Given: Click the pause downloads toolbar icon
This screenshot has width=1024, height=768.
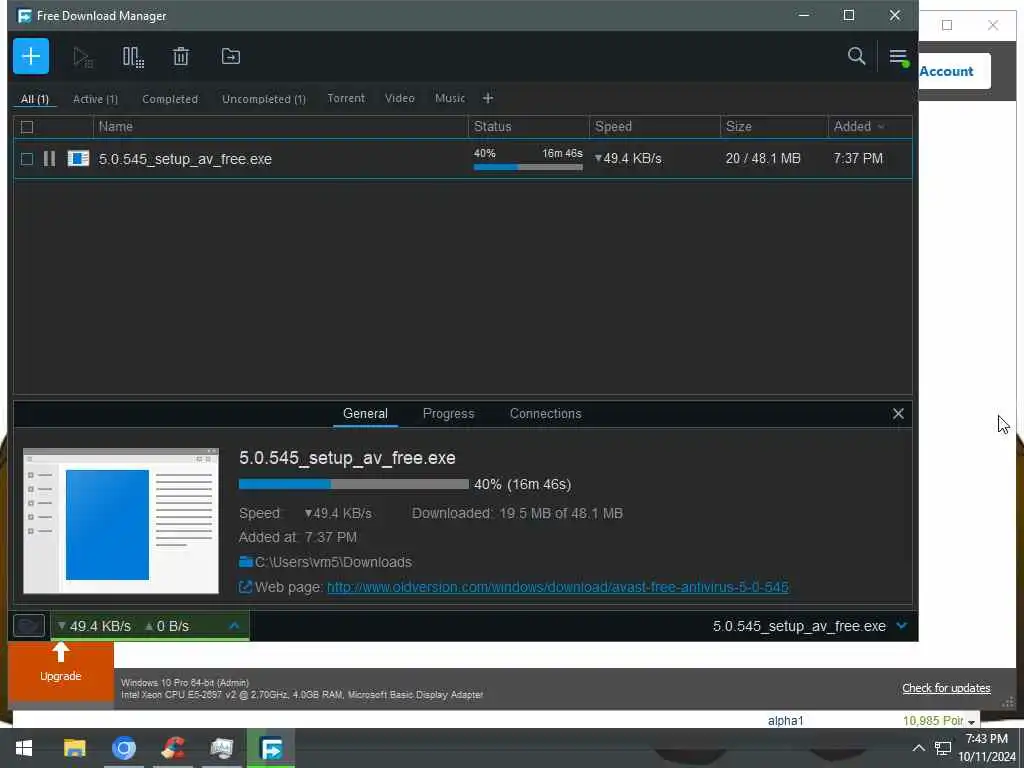Looking at the screenshot, I should tap(133, 57).
